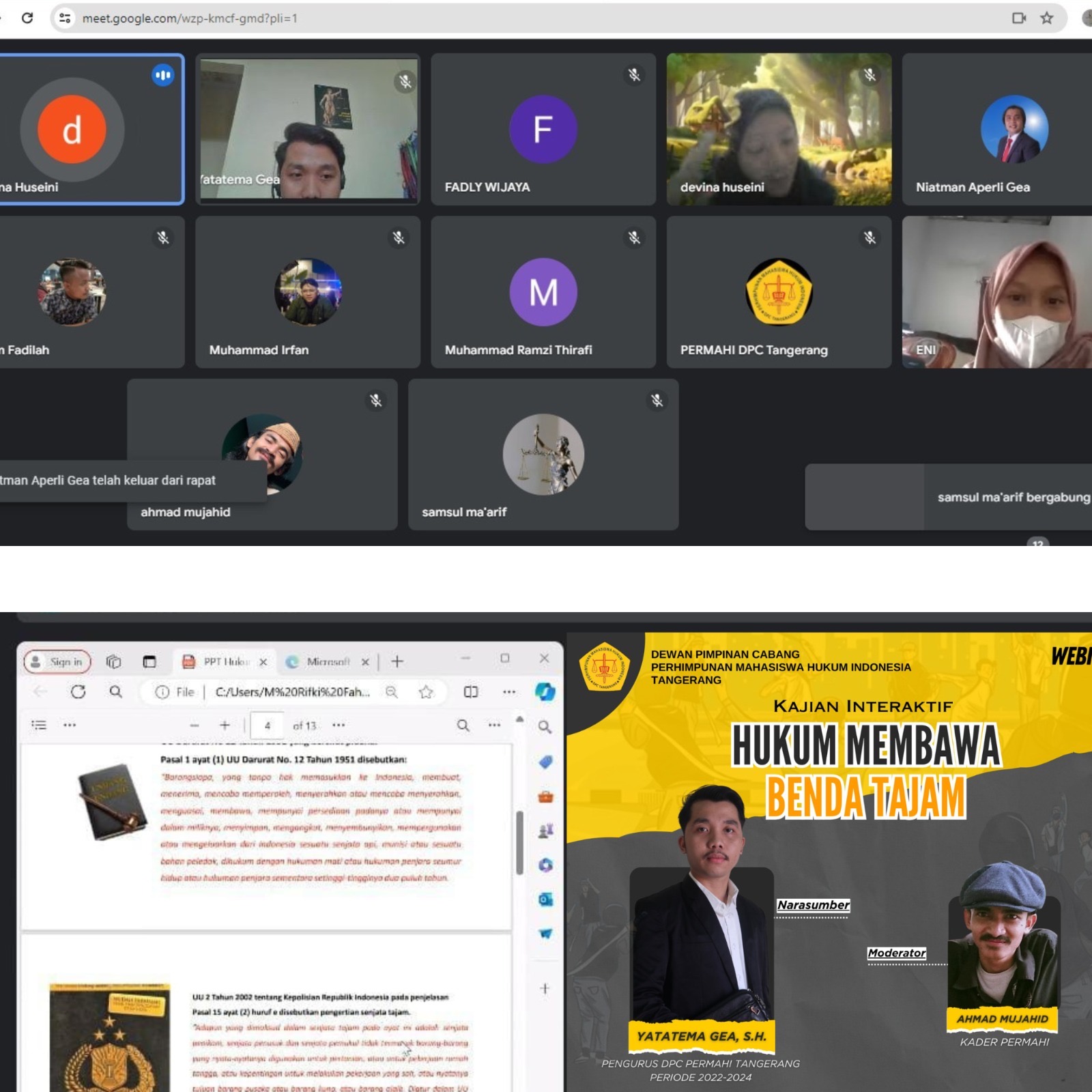Click the Copilot icon in Edge toolbar
Image resolution: width=1092 pixels, height=1092 pixels.
coord(545,692)
